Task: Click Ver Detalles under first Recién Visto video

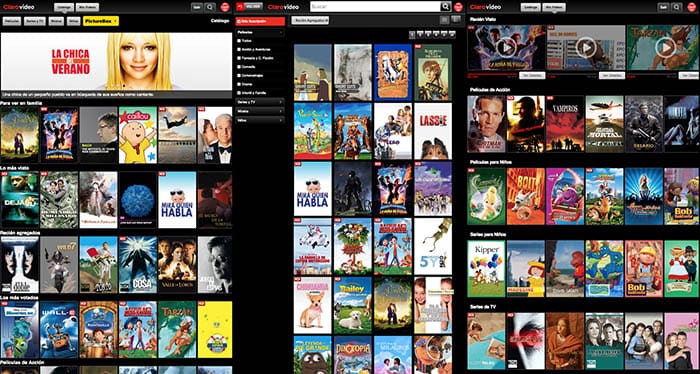Action: pyautogui.click(x=532, y=75)
